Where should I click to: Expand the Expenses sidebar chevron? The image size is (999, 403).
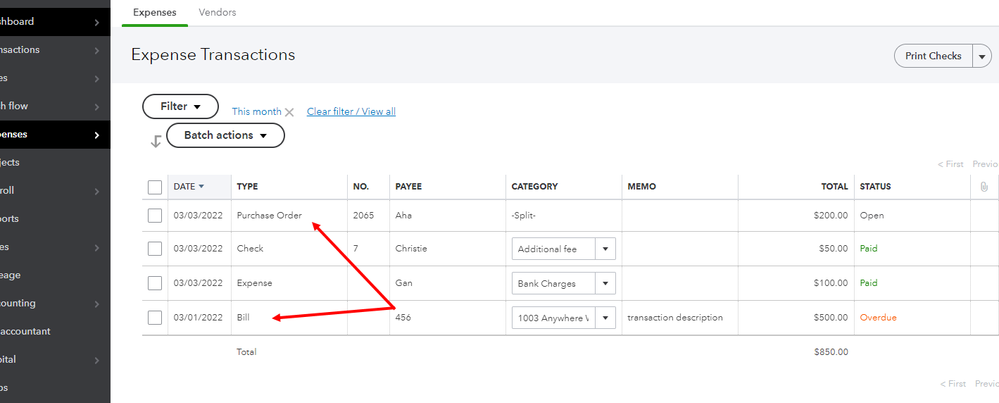coord(96,135)
